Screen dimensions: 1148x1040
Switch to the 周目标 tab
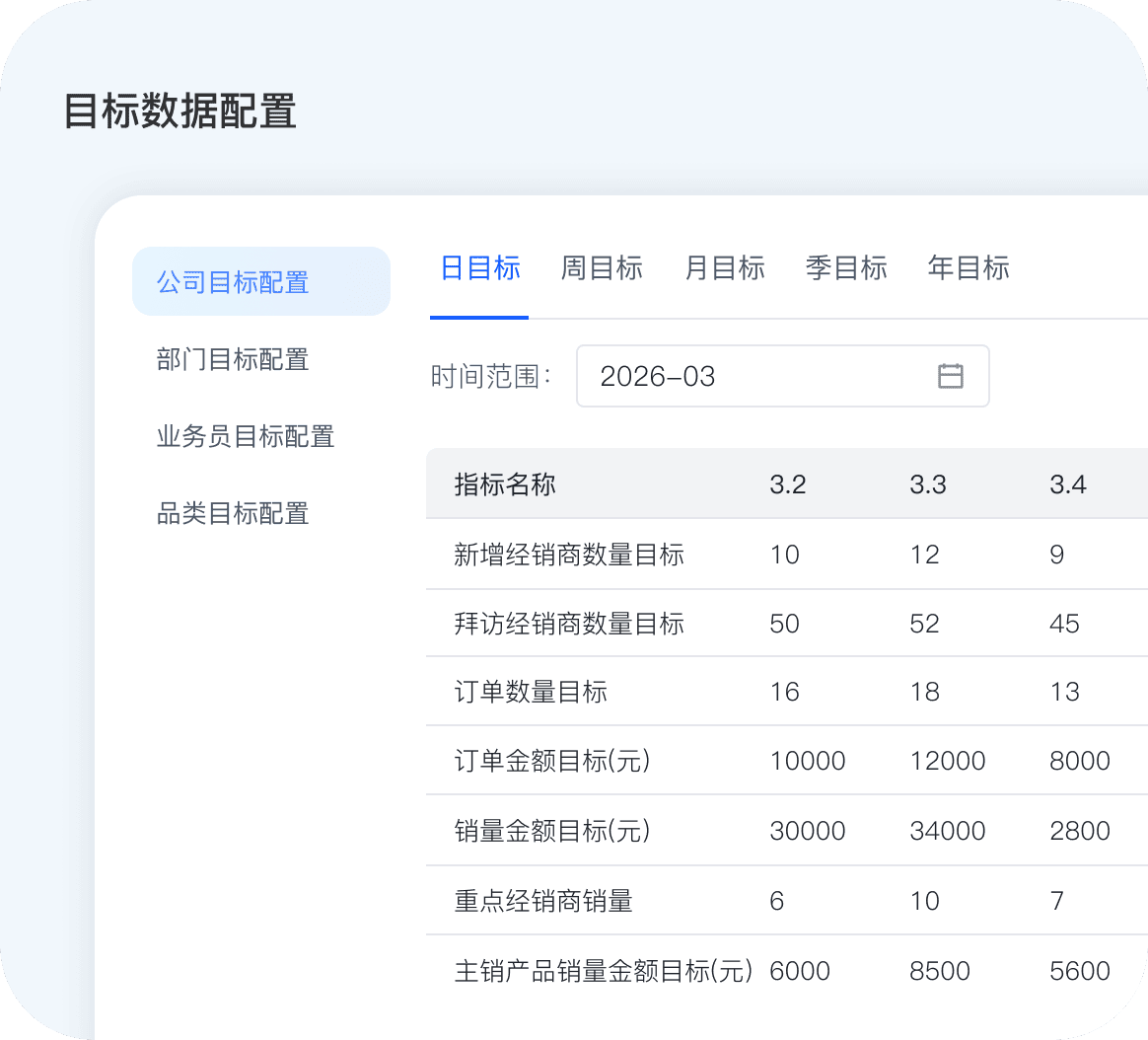(602, 268)
